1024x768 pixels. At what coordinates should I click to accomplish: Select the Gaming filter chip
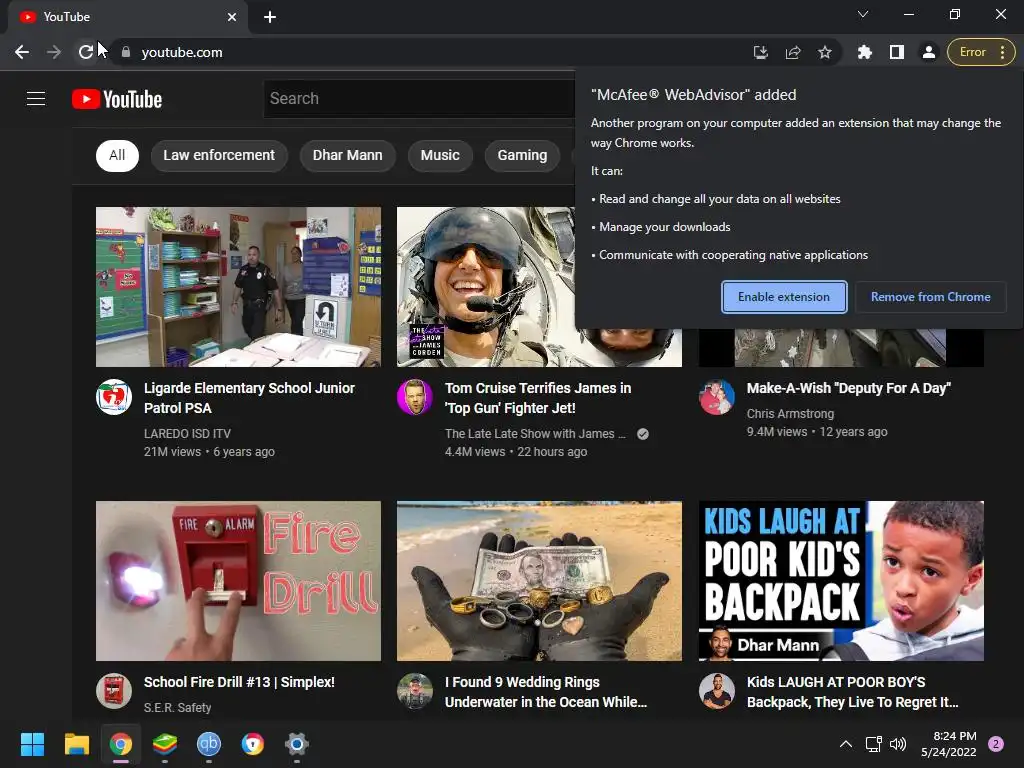point(522,155)
